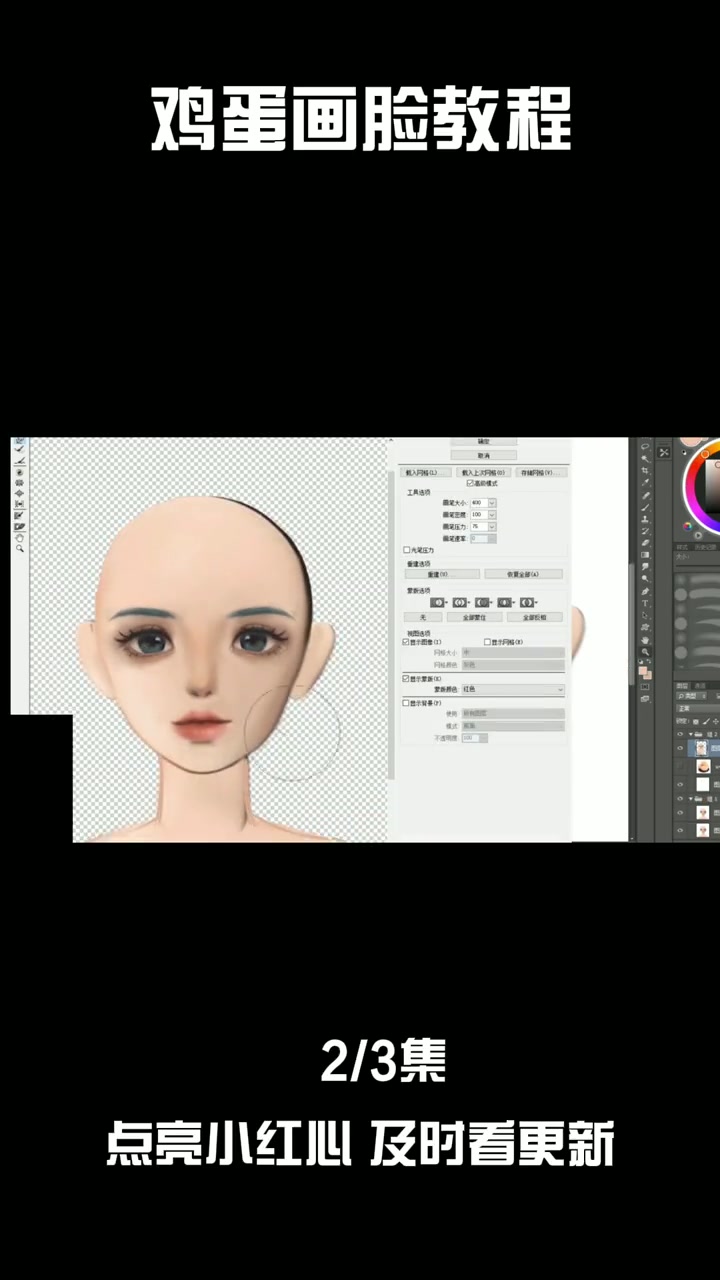This screenshot has width=720, height=1280.
Task: Select the Photoshop Hand tool
Action: (x=645, y=639)
